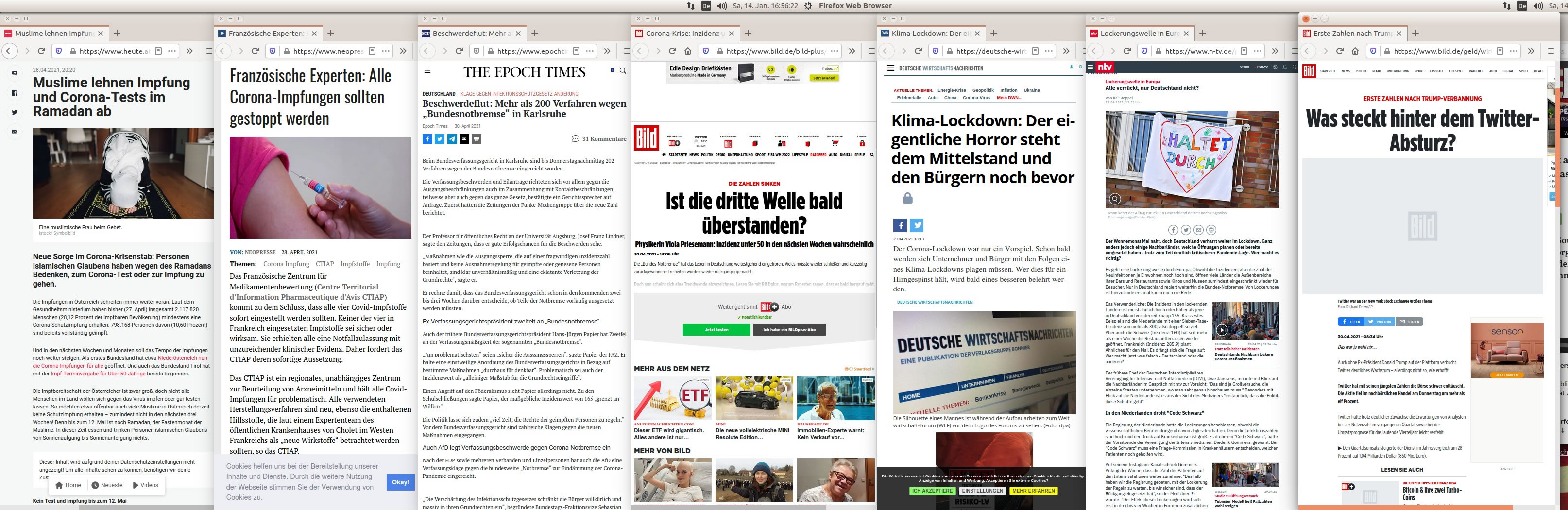Click 'Inflation' topic on DWN page
This screenshot has height=510, width=1568.
pyautogui.click(x=1008, y=90)
